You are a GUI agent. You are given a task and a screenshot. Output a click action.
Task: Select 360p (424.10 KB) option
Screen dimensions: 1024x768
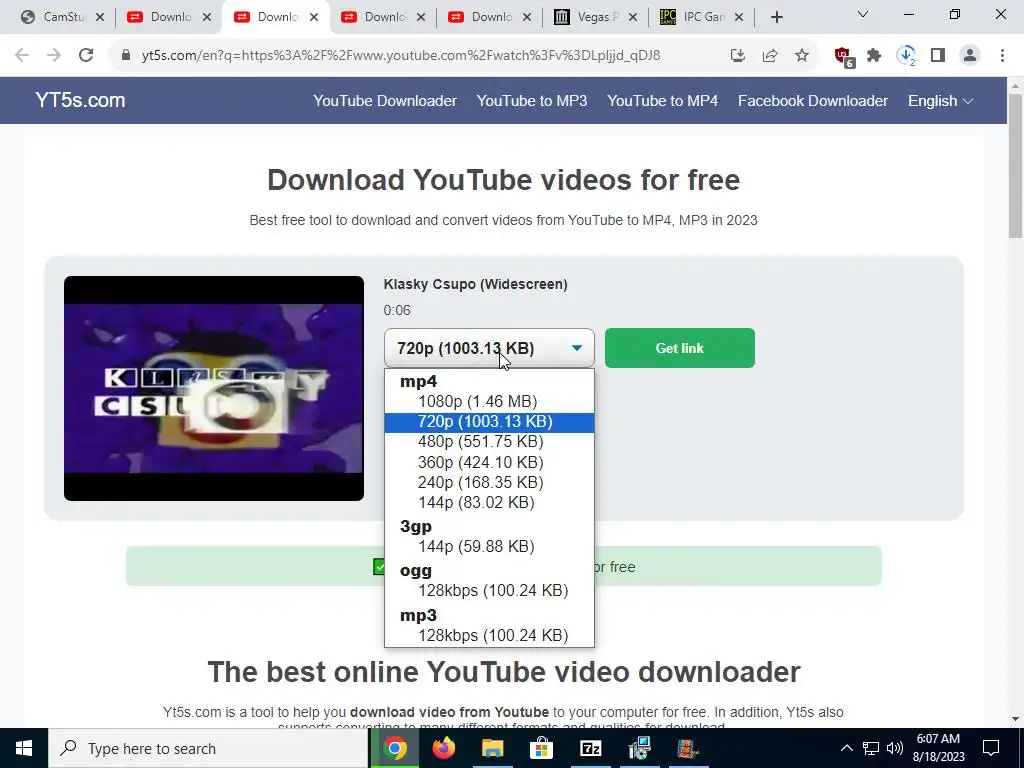489,462
